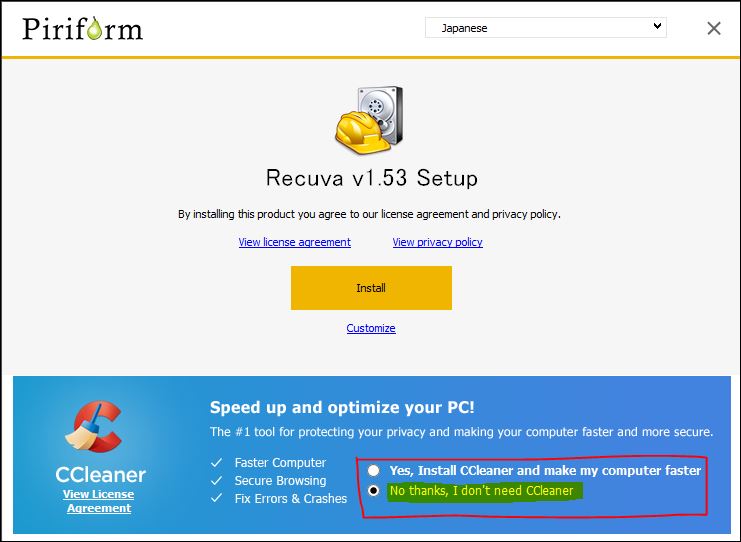Click the Recuva hard-hat drive icon
The image size is (741, 542).
pos(369,120)
